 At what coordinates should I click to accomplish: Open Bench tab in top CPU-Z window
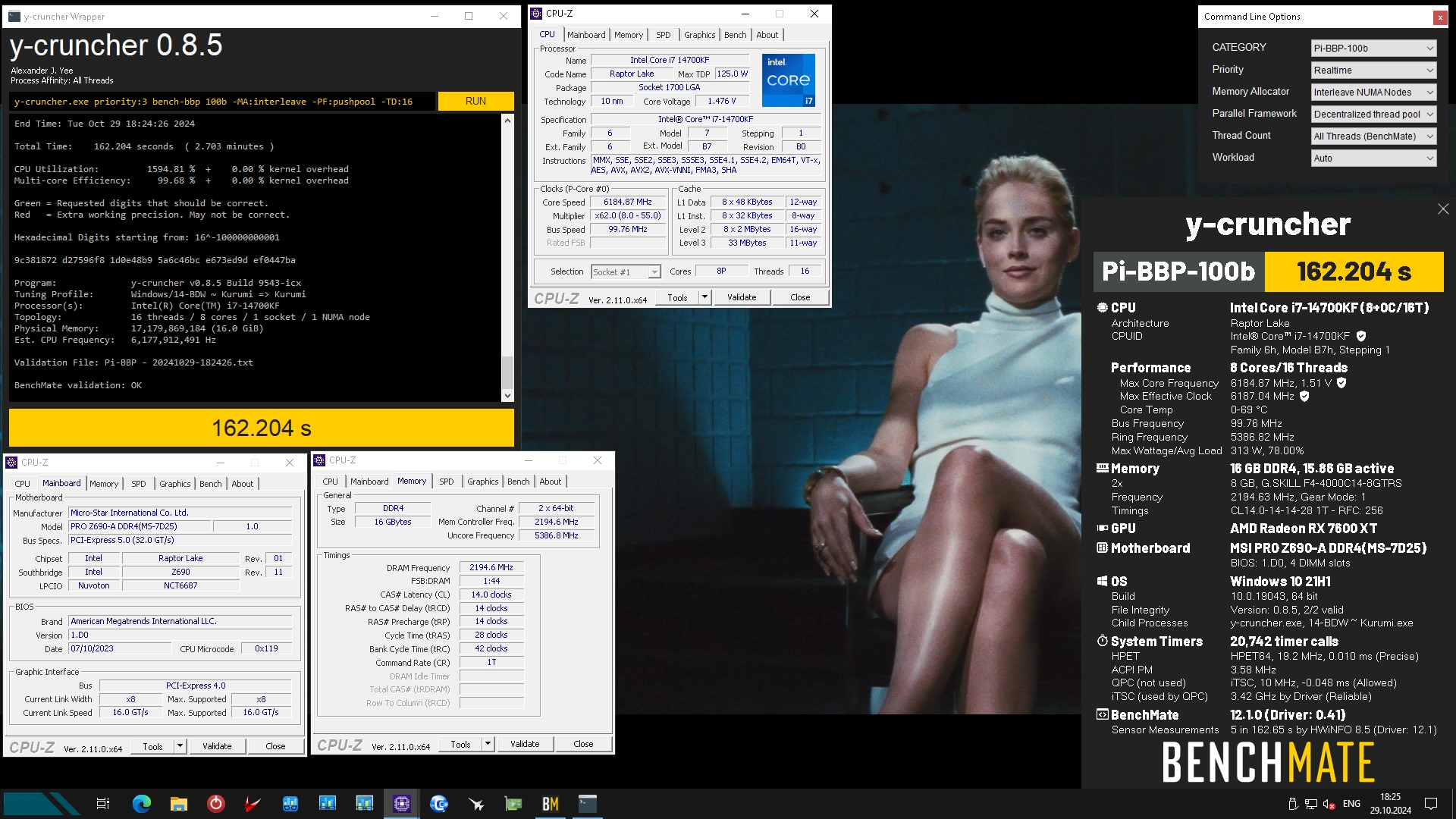point(735,35)
